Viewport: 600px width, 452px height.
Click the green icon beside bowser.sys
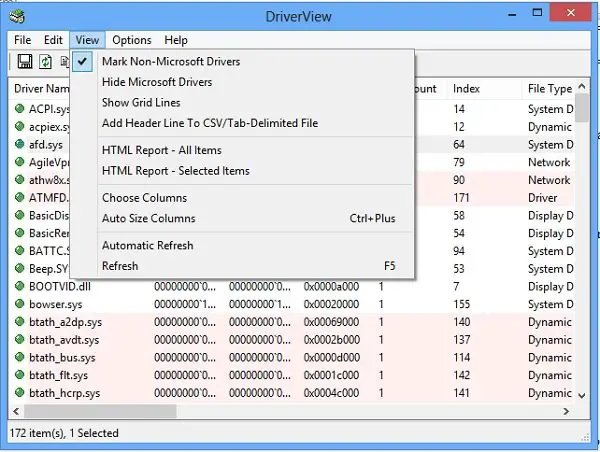[x=20, y=304]
